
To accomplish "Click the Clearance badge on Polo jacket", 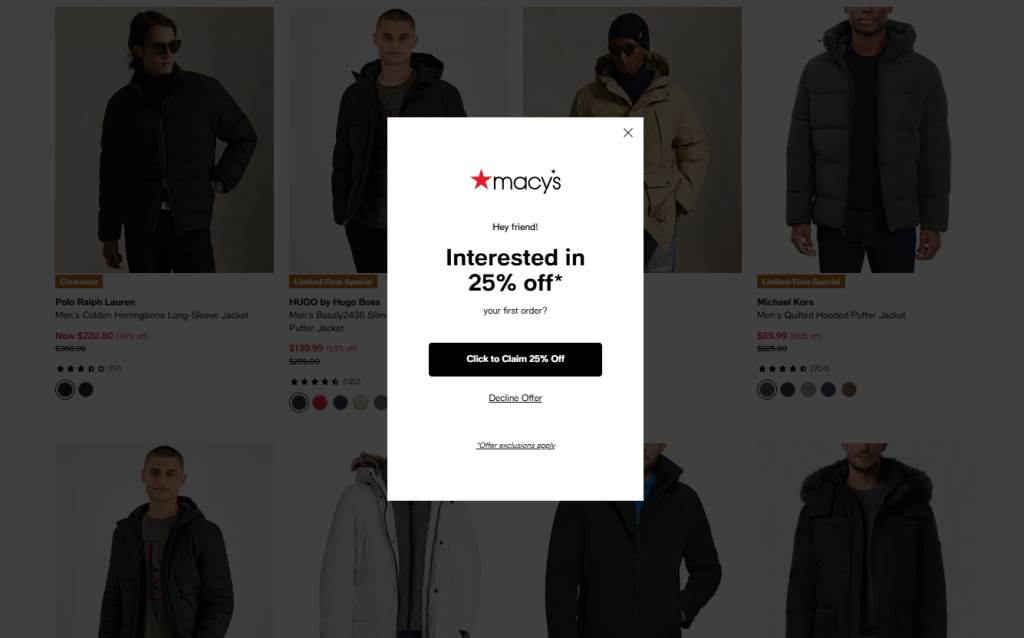I will tap(79, 281).
